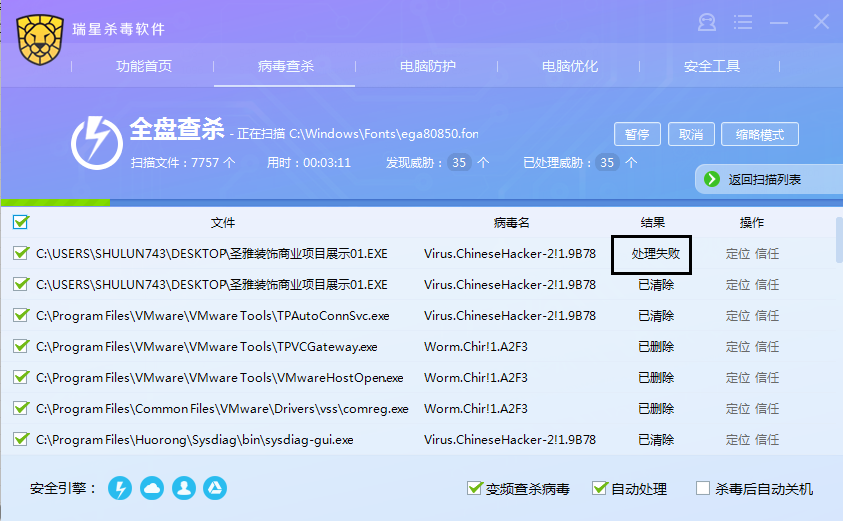Select the lightning bolt security engine icon

coord(120,488)
